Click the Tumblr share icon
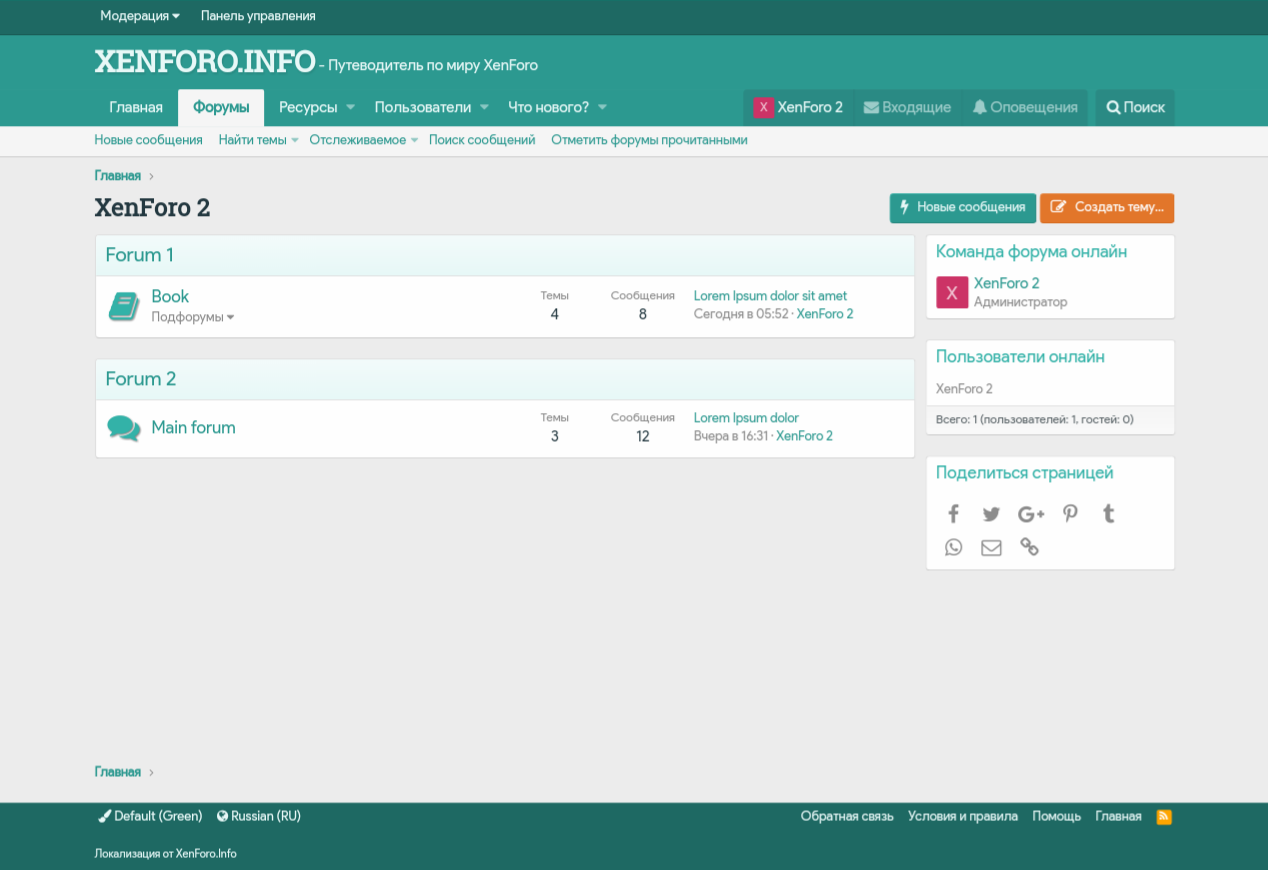The height and width of the screenshot is (870, 1268). pos(1108,514)
